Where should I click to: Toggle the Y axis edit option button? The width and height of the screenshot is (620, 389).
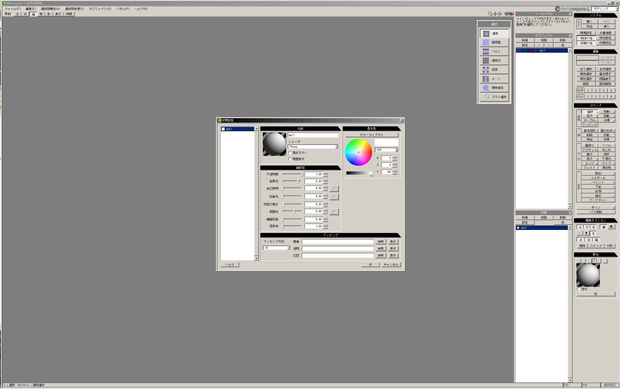[x=587, y=227]
